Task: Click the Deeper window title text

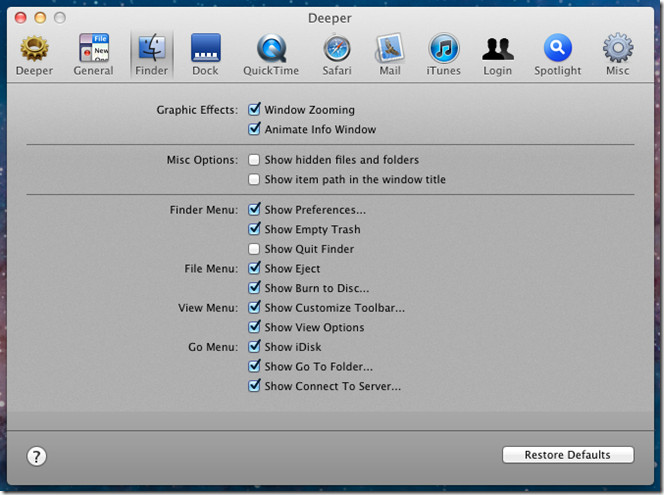Action: pos(329,18)
